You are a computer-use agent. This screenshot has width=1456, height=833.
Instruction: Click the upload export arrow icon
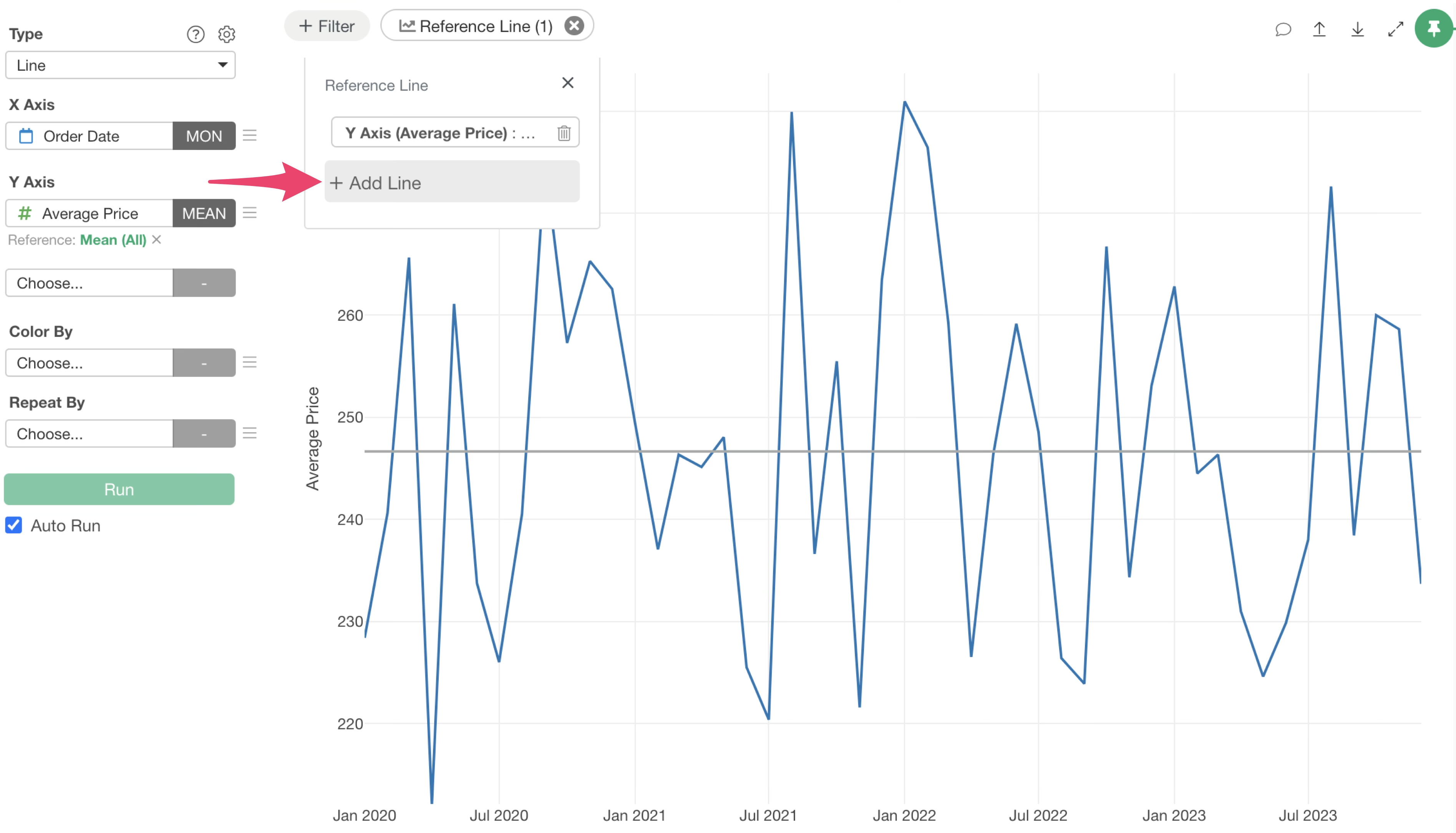1319,29
